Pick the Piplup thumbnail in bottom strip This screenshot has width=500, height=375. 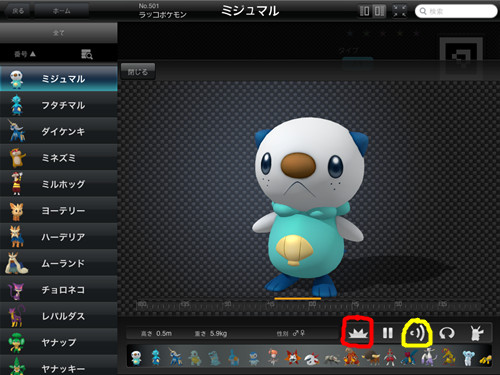click(253, 358)
